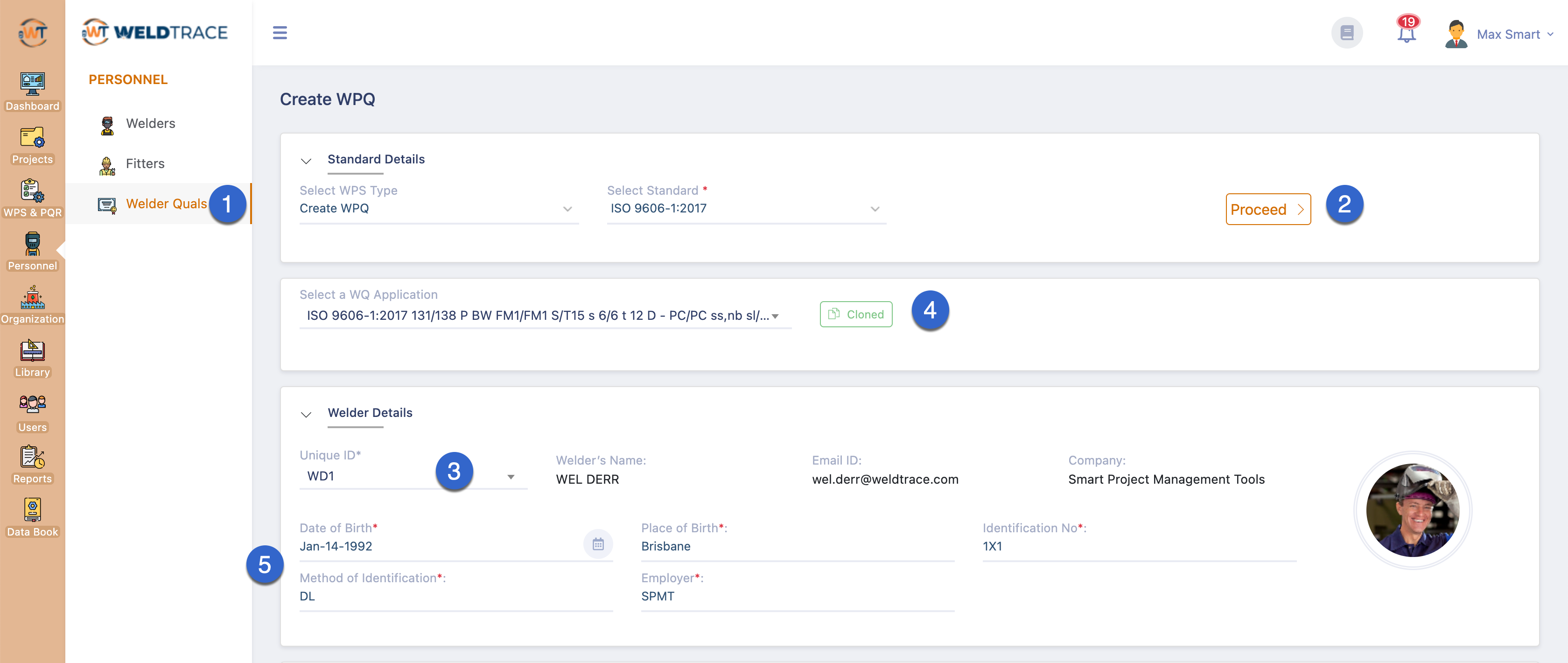Screen dimensions: 1568x663
Task: Open the Unique ID dropdown showing WD1
Action: (413, 476)
